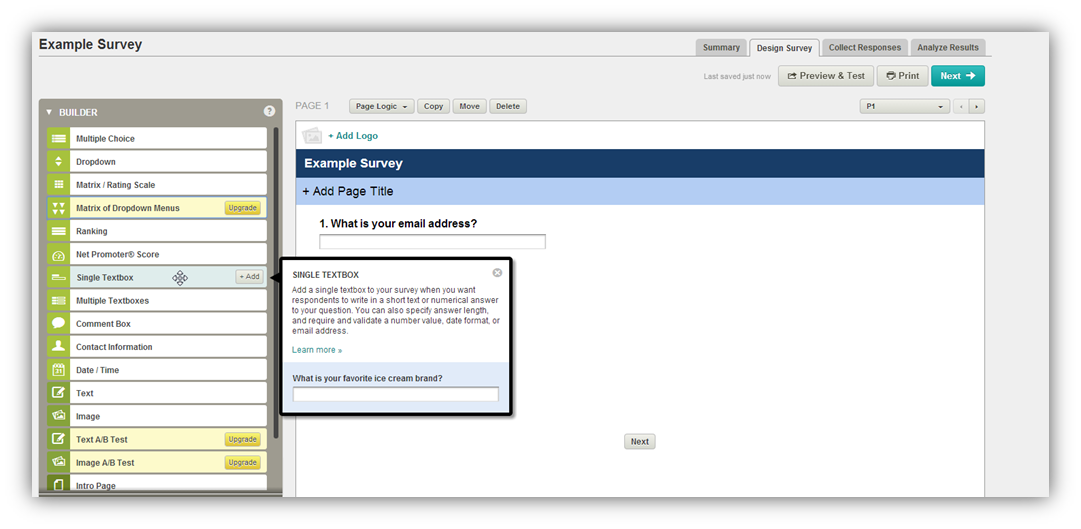
Task: Switch to the Design Survey tab
Action: coord(785,48)
